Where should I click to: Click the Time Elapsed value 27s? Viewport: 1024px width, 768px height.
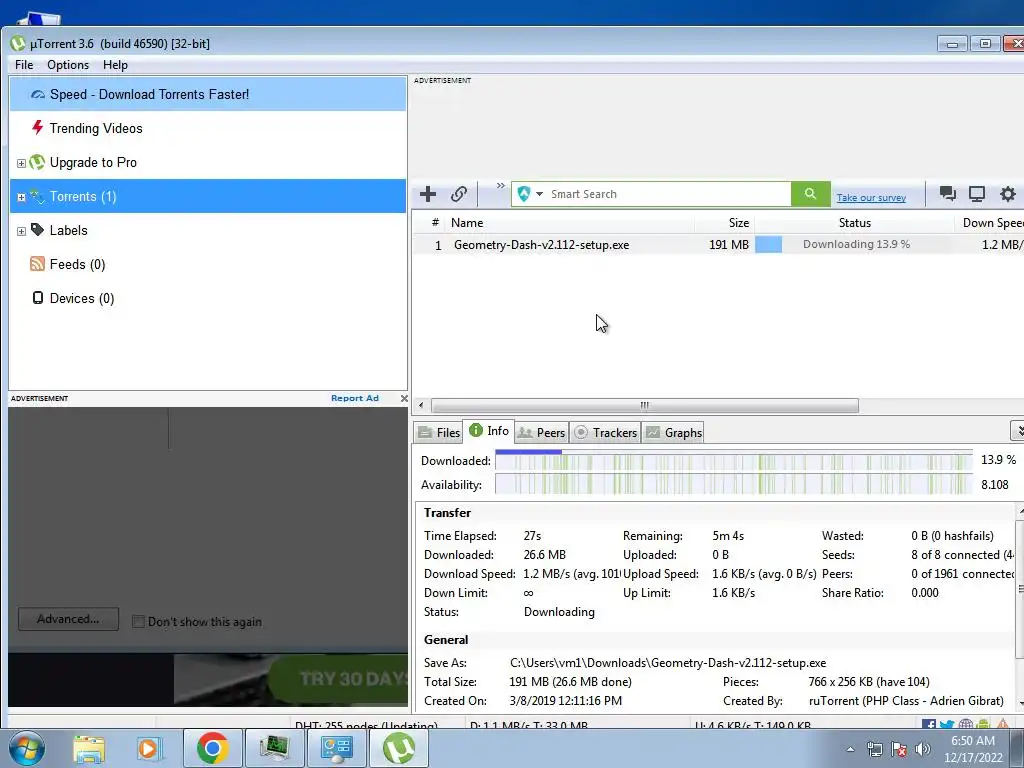(x=532, y=536)
